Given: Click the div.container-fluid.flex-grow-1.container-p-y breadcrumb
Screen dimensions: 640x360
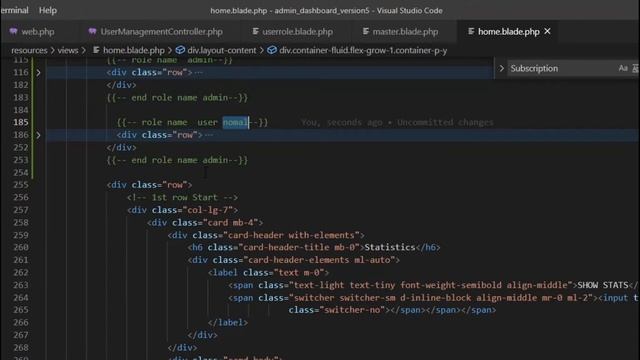Looking at the screenshot, I should point(363,50).
